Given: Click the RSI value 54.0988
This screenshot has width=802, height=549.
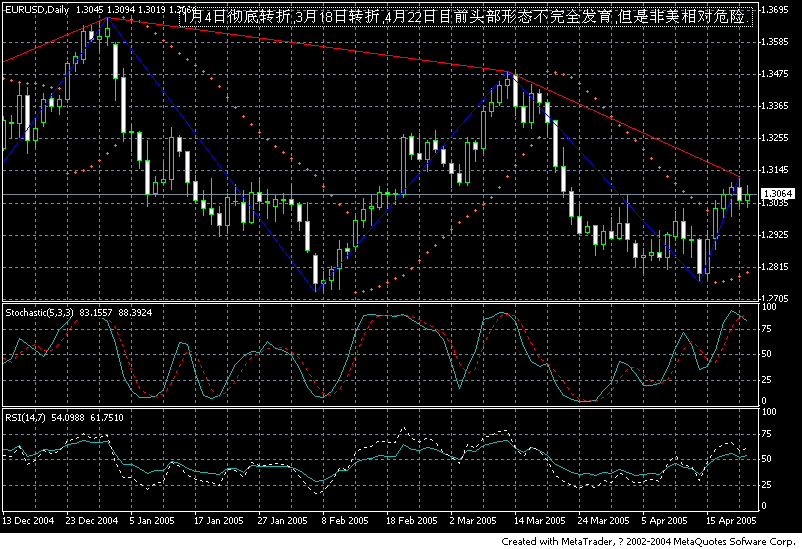Looking at the screenshot, I should pos(68,418).
